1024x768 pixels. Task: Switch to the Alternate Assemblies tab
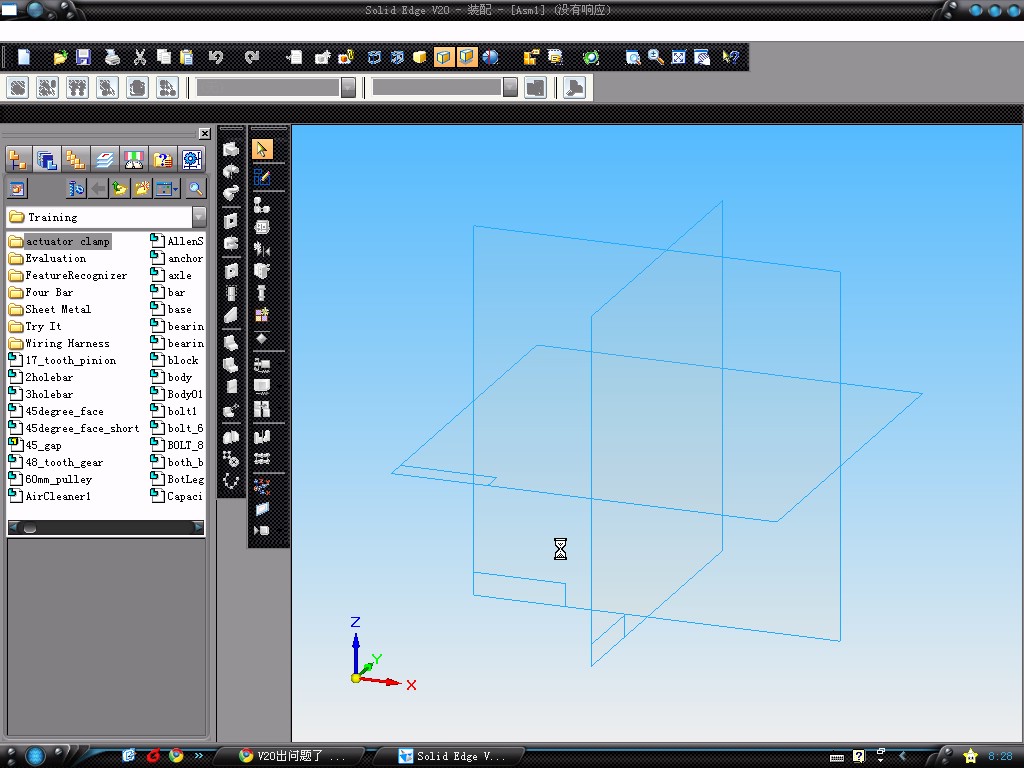click(76, 159)
